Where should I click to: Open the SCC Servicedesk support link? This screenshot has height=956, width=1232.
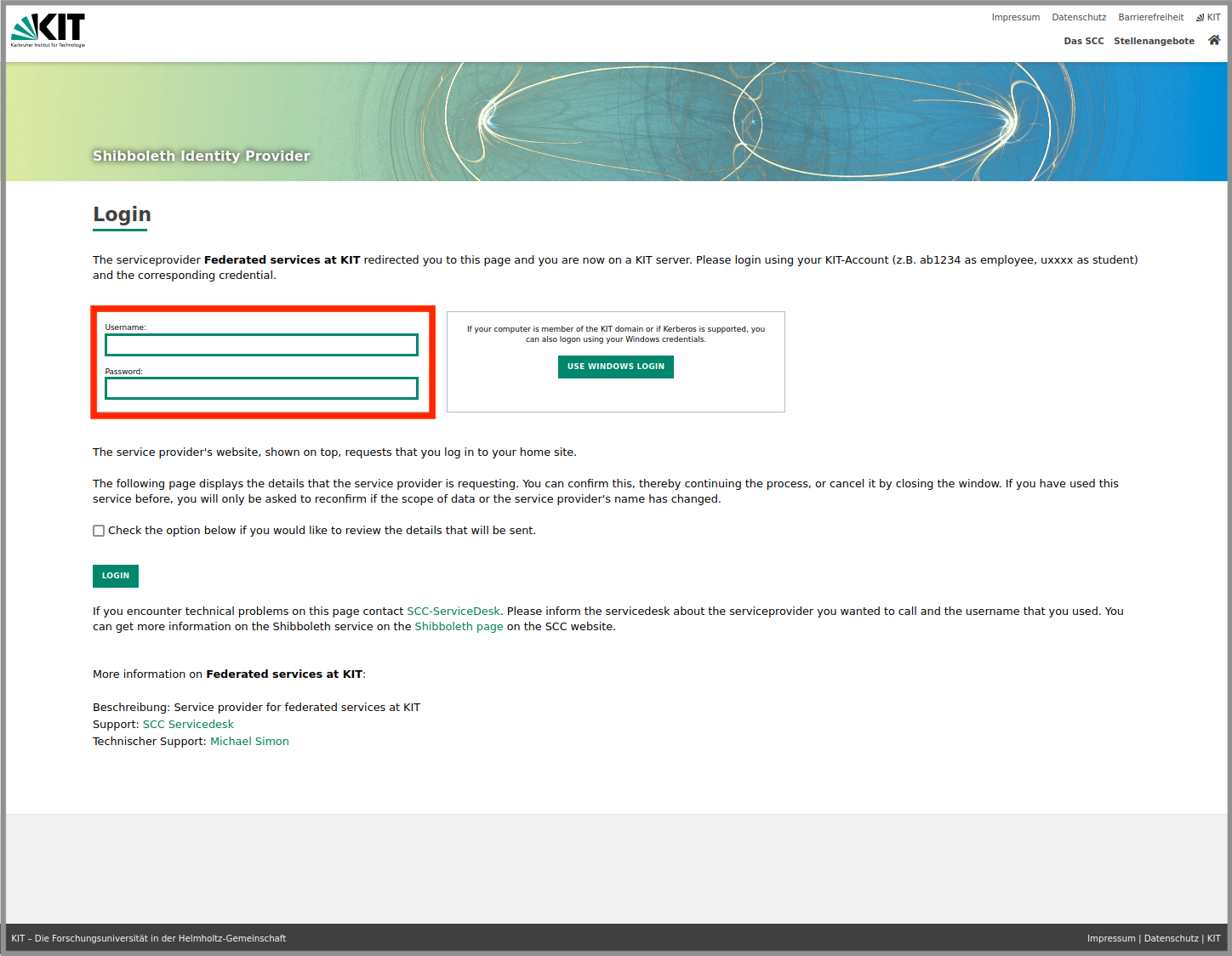point(188,725)
